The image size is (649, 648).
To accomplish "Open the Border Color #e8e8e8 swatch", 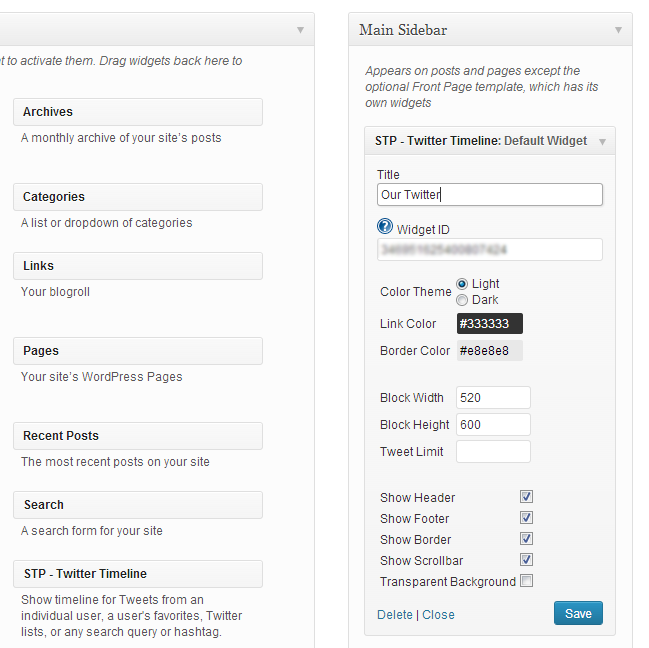I will coord(490,350).
